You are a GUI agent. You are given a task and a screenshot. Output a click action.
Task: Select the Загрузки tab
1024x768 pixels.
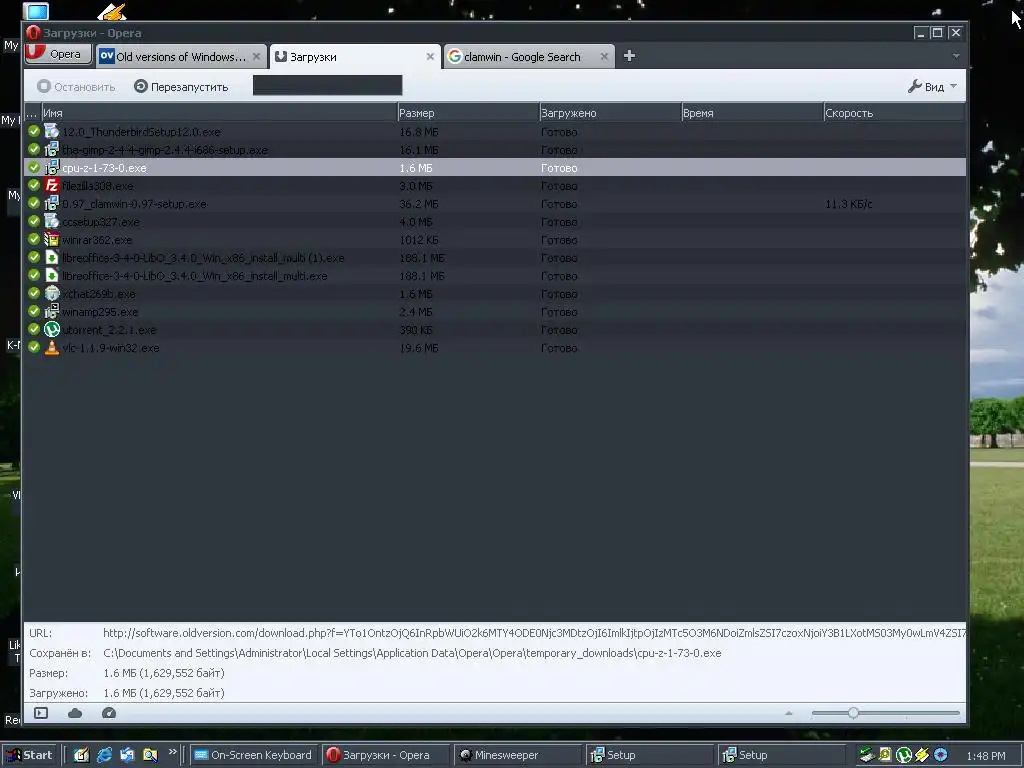355,57
